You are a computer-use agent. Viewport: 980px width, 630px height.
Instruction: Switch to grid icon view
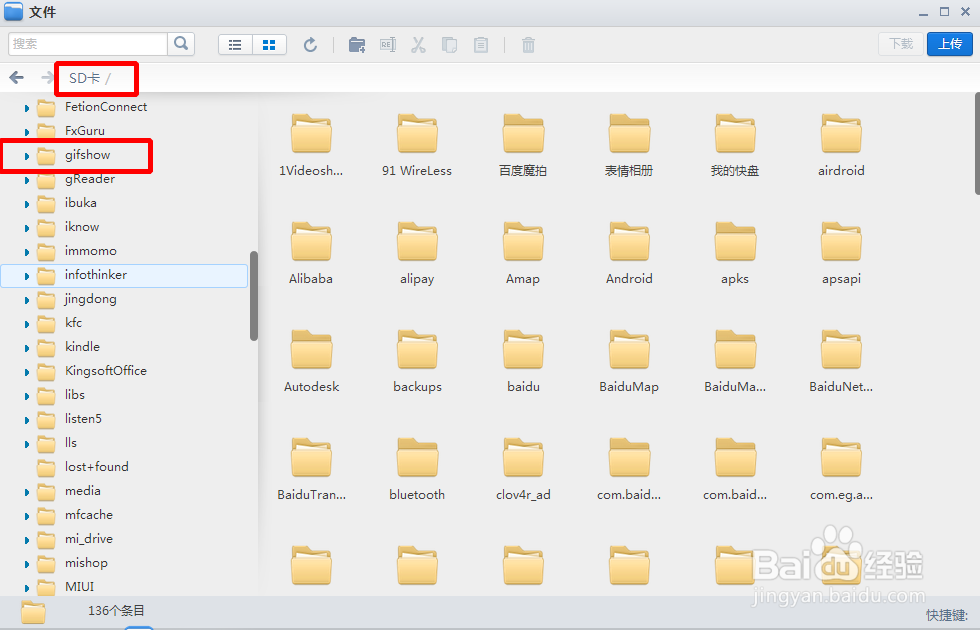[269, 45]
